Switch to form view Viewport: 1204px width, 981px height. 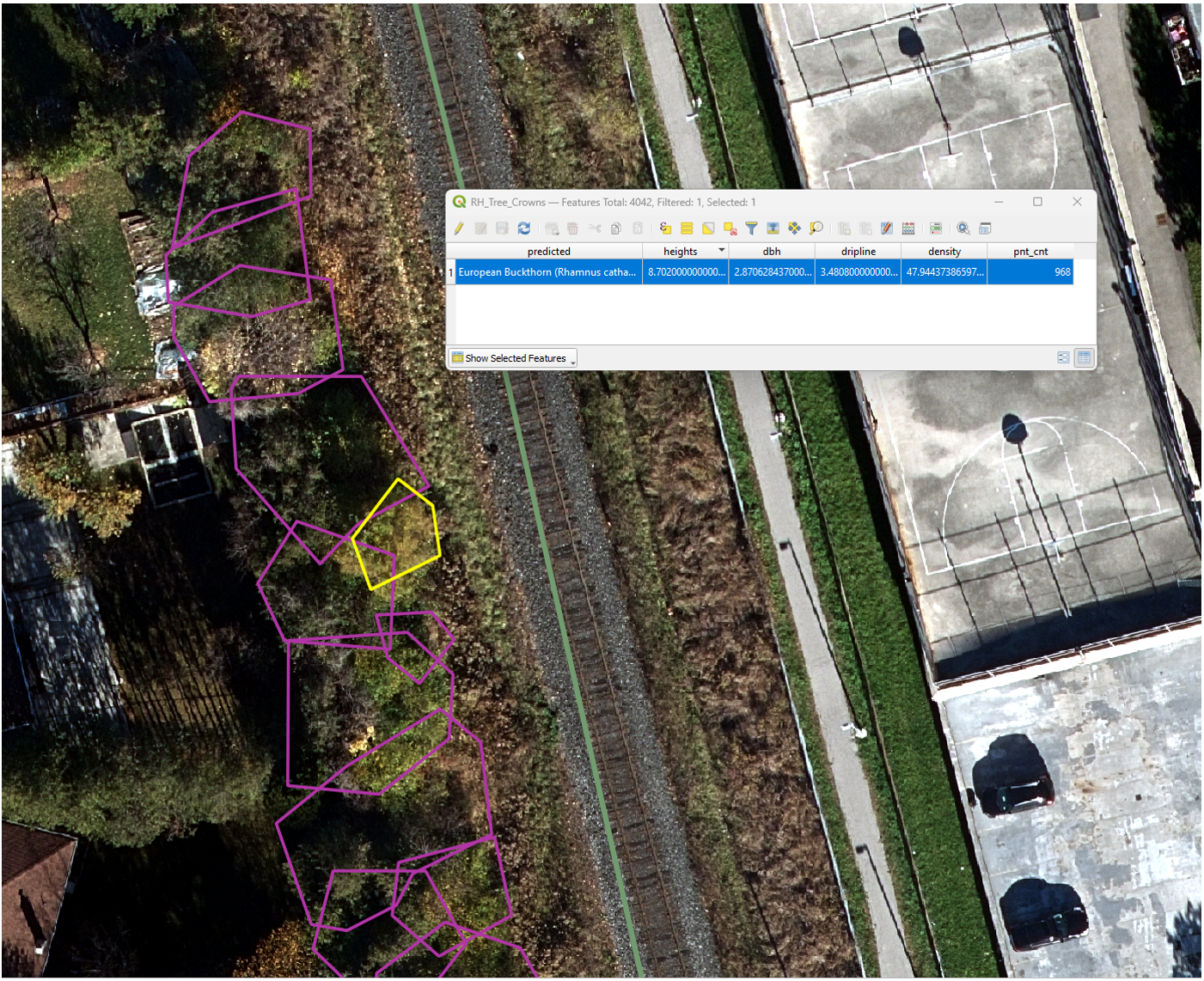click(x=1064, y=357)
